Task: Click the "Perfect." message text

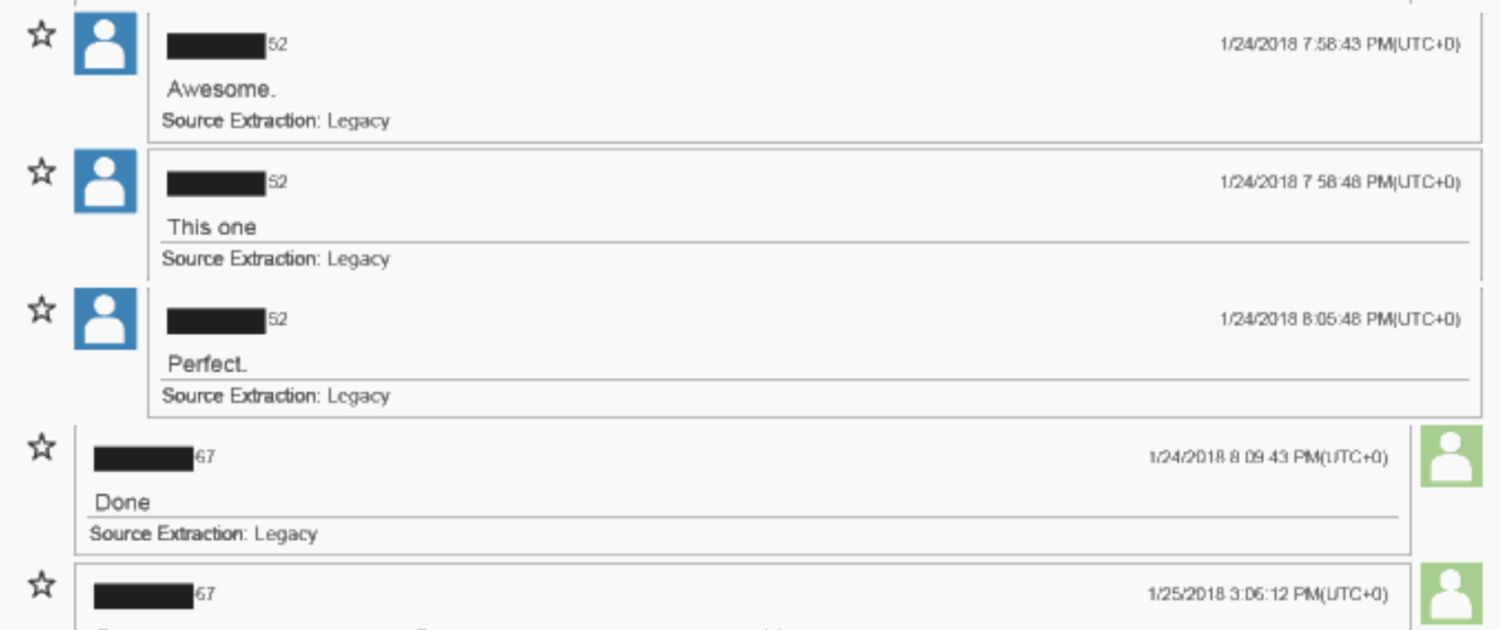Action: click(x=207, y=364)
